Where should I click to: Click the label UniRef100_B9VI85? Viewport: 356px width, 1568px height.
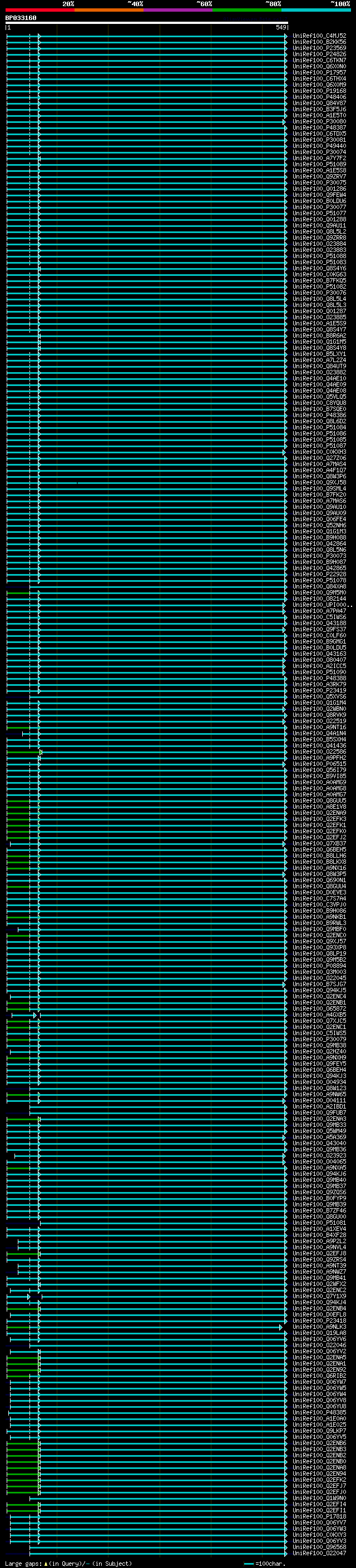coord(319,776)
